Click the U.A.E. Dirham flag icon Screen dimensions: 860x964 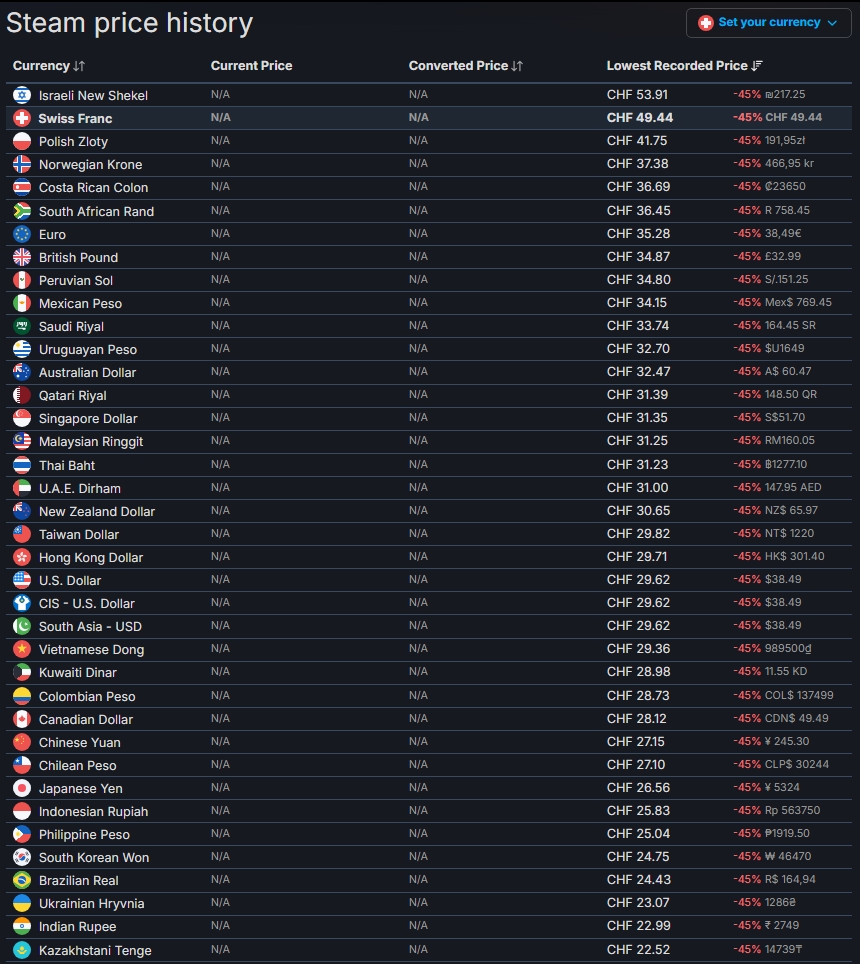click(x=22, y=488)
